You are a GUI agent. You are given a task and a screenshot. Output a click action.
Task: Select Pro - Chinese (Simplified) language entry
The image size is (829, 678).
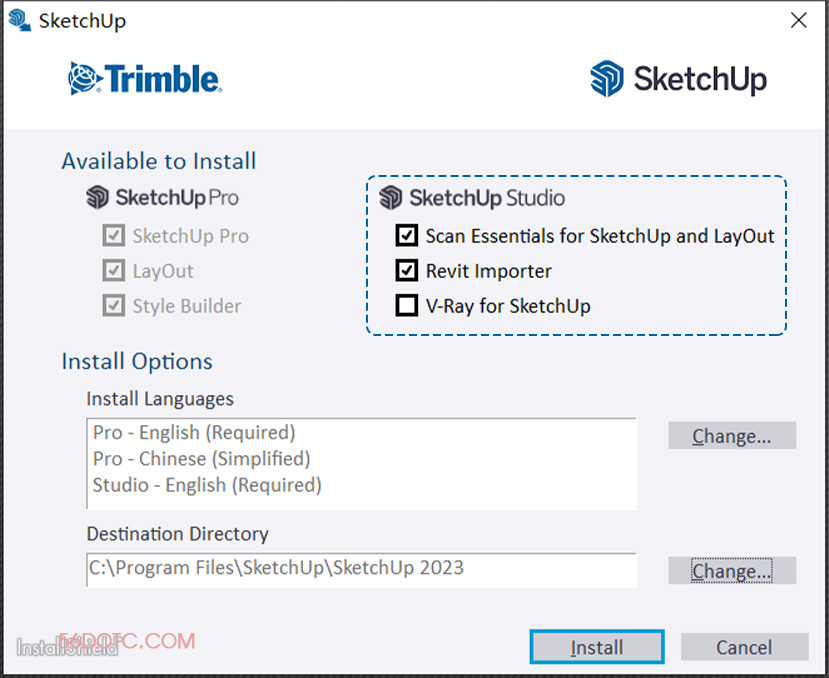[x=201, y=459]
